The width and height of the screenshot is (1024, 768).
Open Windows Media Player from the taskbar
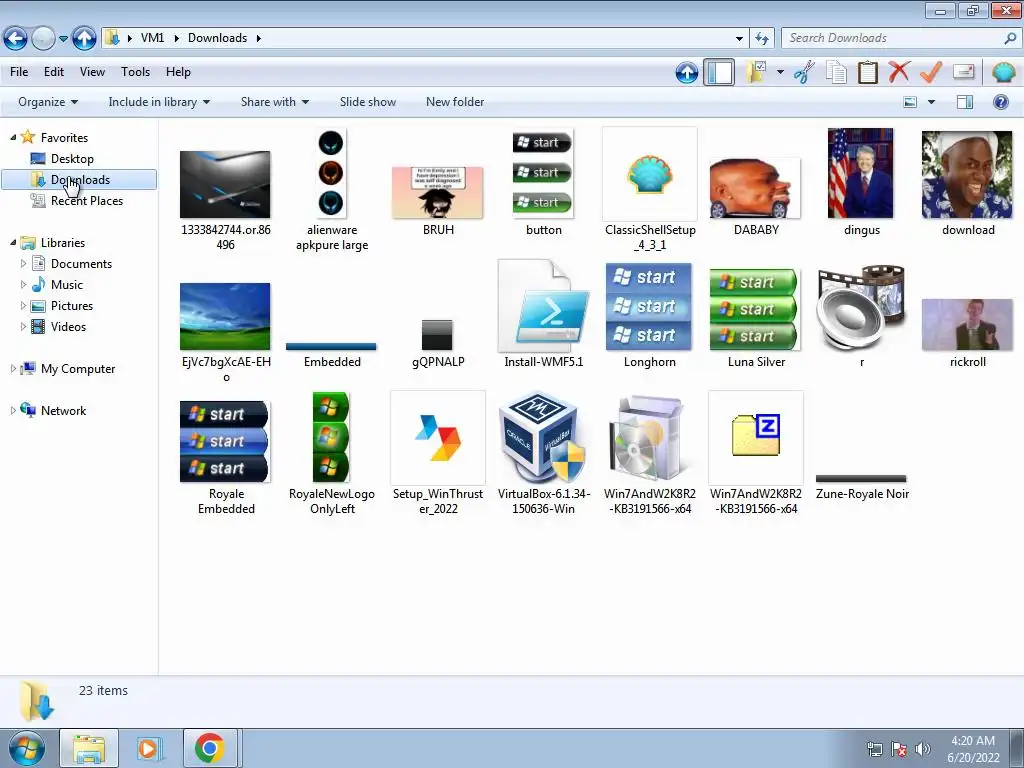[x=149, y=748]
